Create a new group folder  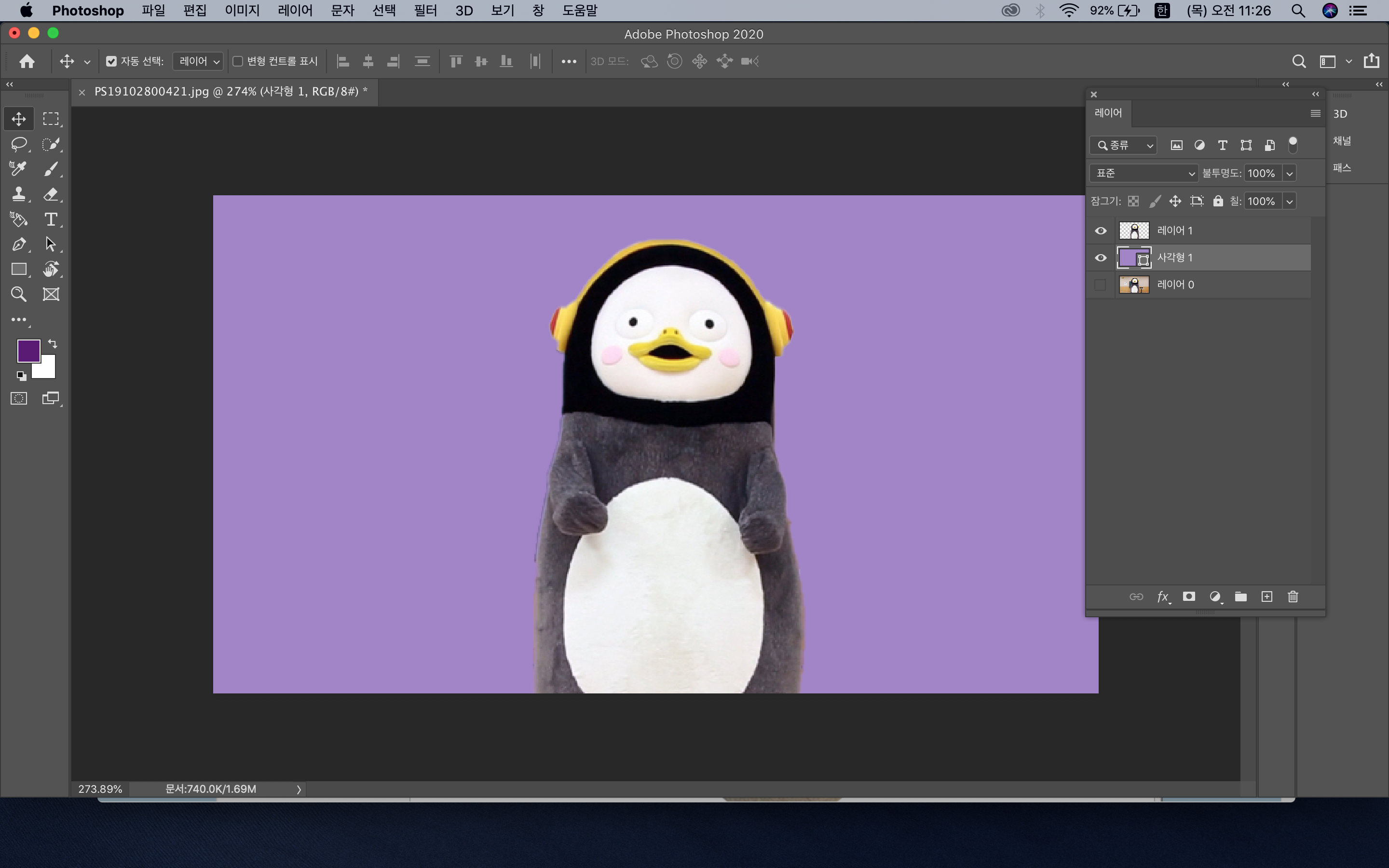click(x=1241, y=597)
